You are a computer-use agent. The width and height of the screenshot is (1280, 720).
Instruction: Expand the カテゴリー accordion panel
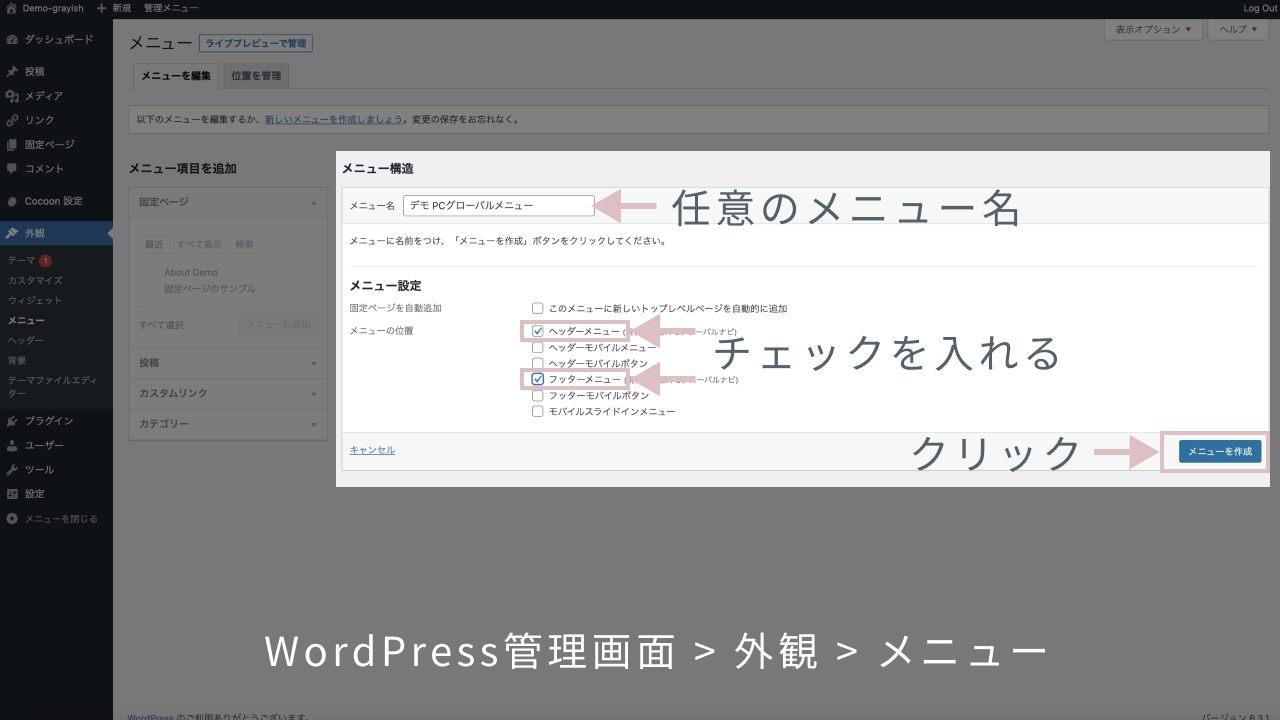tap(228, 424)
